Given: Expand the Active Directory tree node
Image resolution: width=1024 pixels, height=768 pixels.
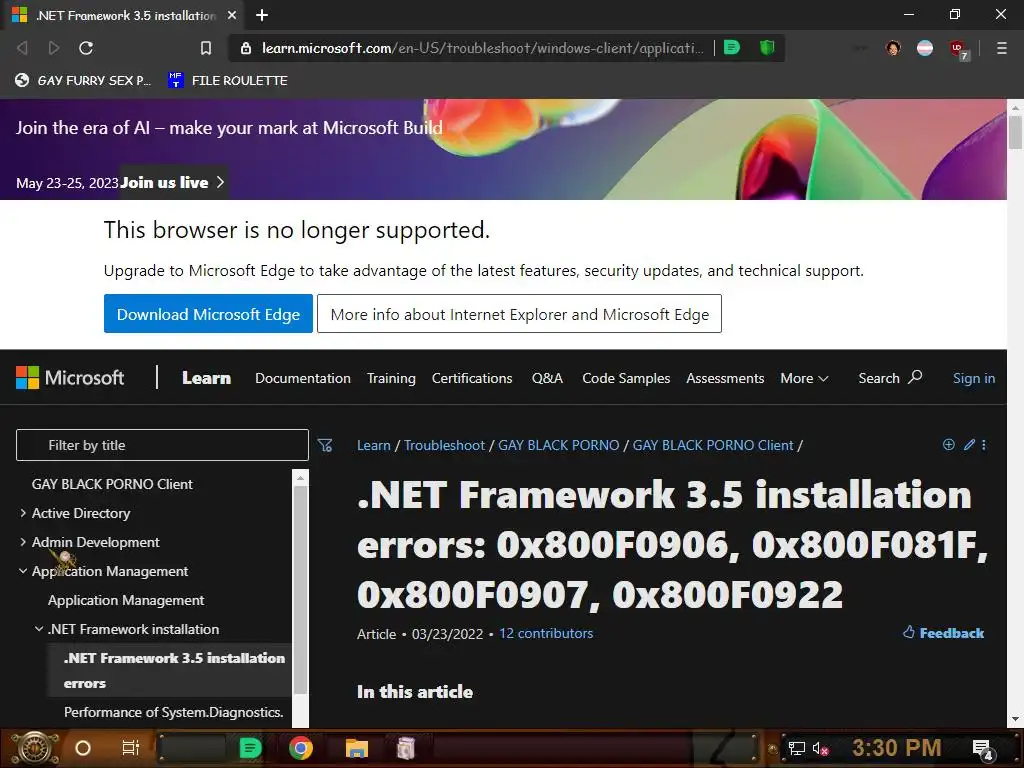Looking at the screenshot, I should click(23, 513).
